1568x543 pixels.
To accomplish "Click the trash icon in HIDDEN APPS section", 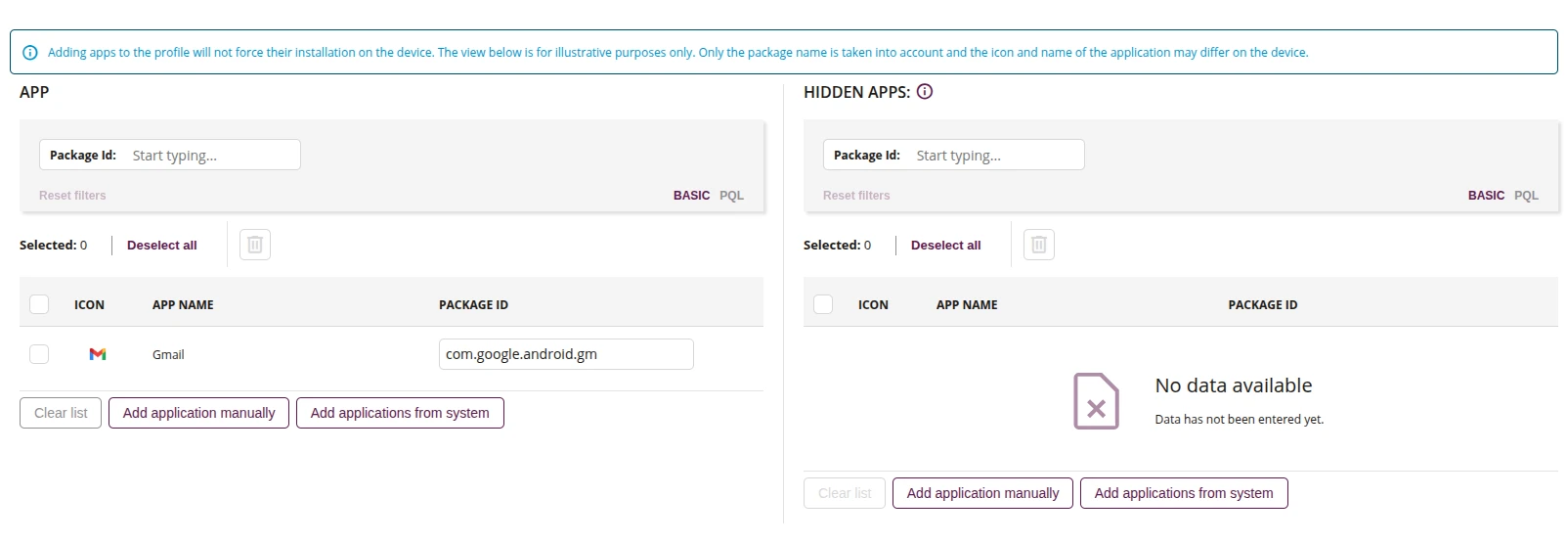I will pyautogui.click(x=1039, y=245).
